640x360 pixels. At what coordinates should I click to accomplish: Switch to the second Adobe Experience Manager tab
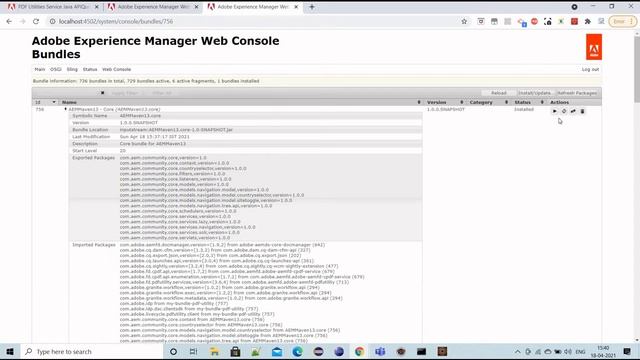252,7
